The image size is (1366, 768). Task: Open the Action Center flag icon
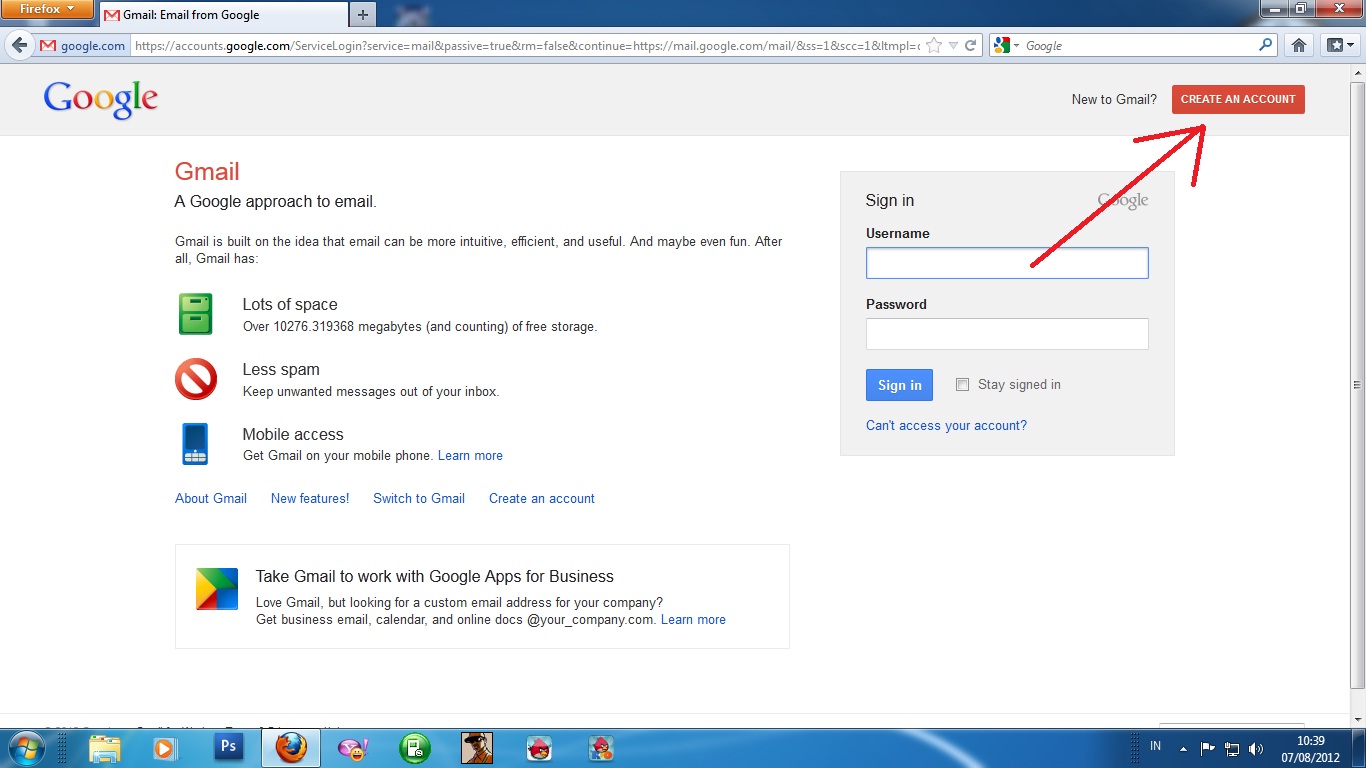[x=1208, y=748]
